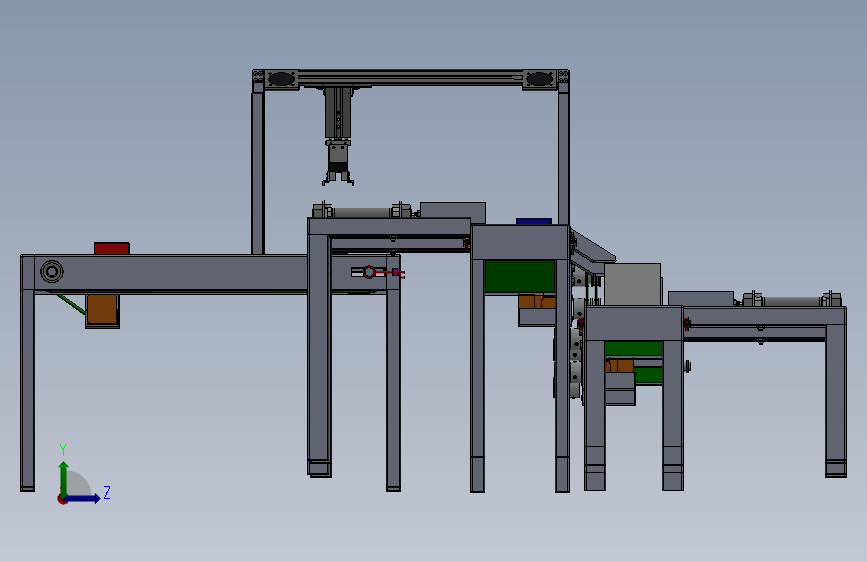Select the dark gray box on the center table
Image resolution: width=867 pixels, height=562 pixels.
click(453, 212)
